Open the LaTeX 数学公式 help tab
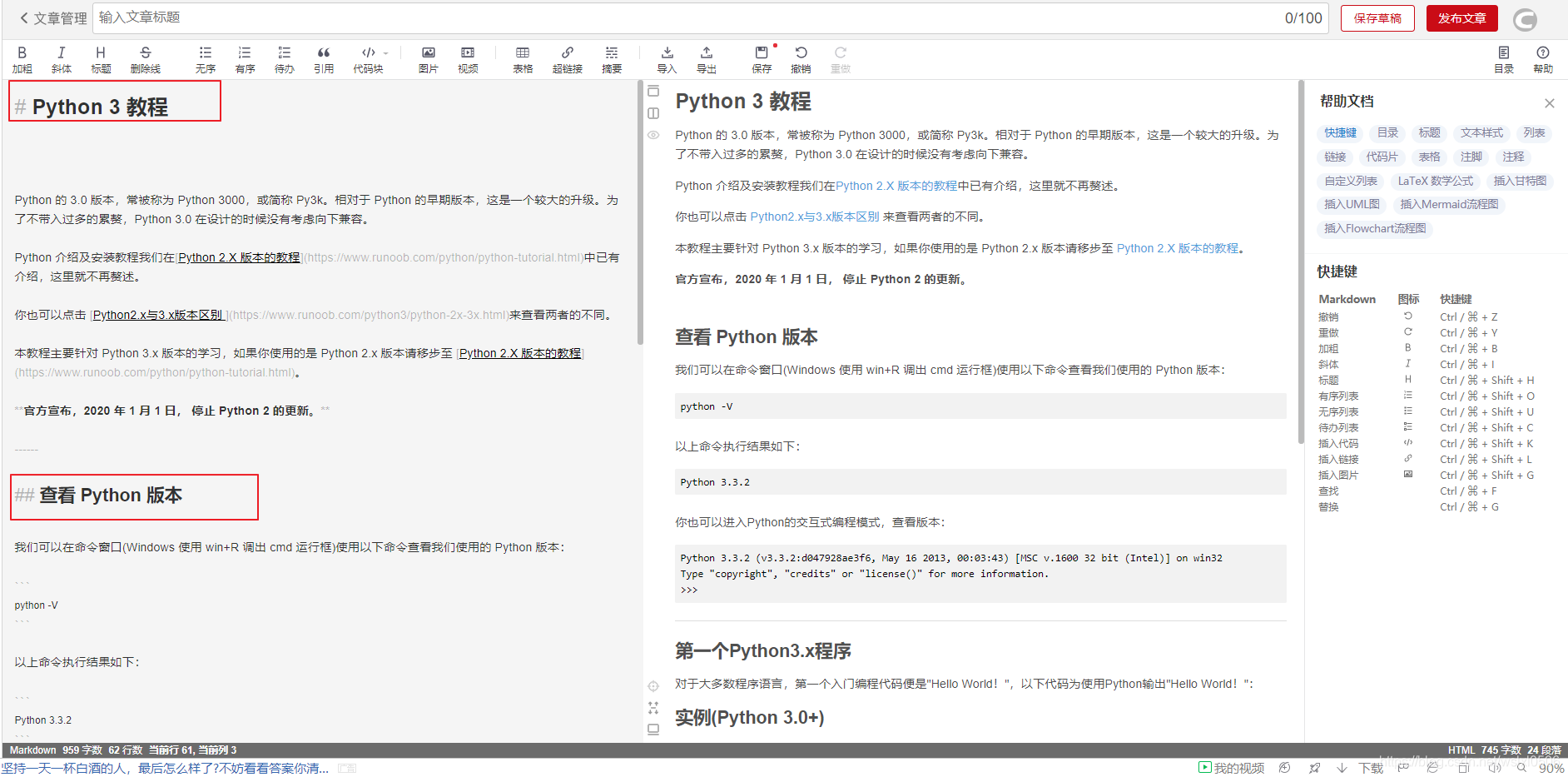Viewport: 1568px width, 777px height. pos(1435,181)
